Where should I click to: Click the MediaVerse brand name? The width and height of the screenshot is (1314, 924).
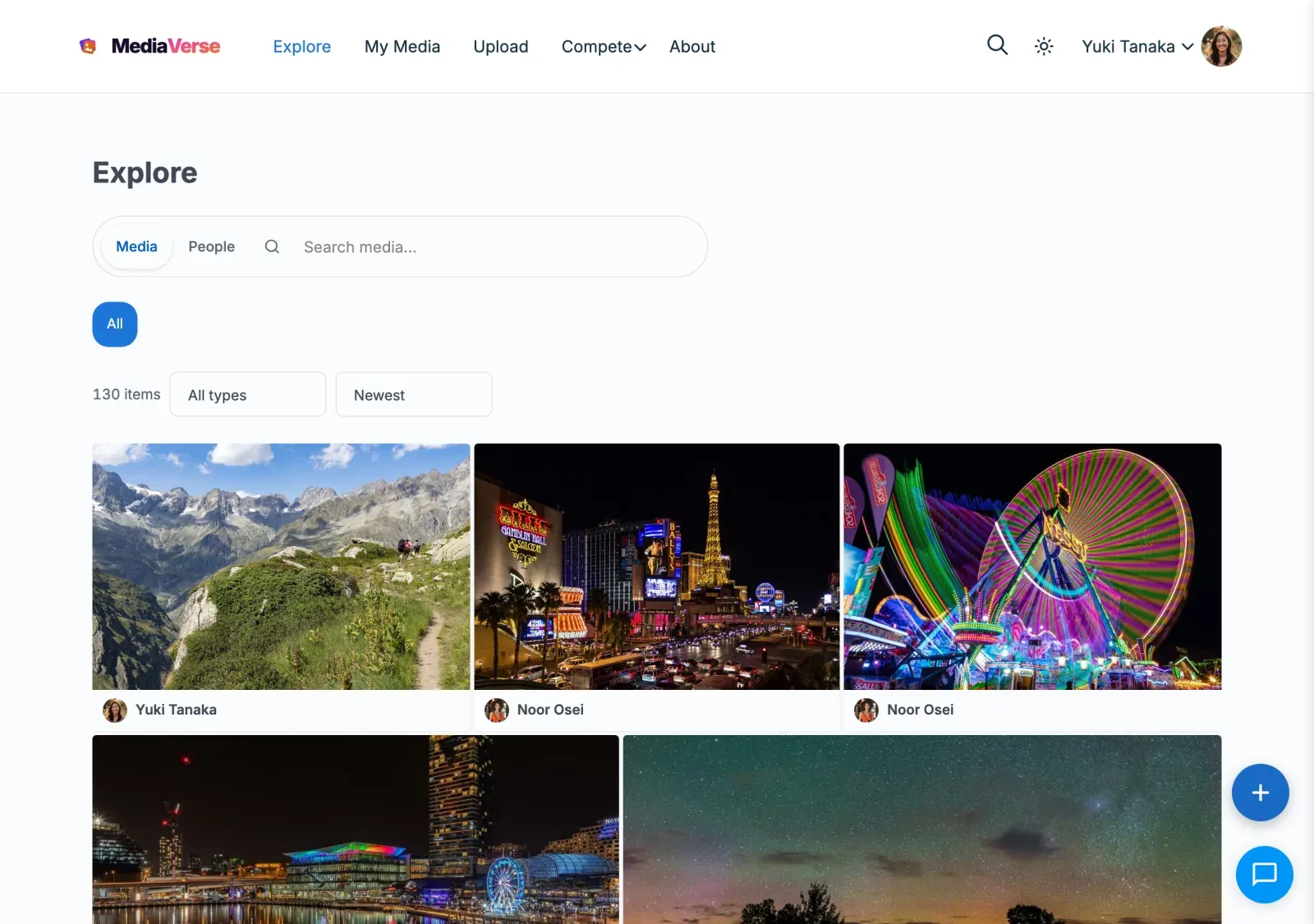pos(166,46)
